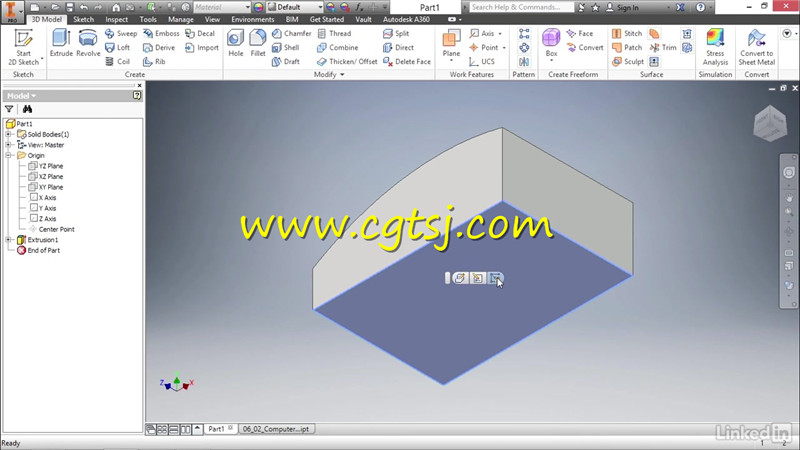
Task: Open the Model browser dropdown
Action: coord(21,95)
